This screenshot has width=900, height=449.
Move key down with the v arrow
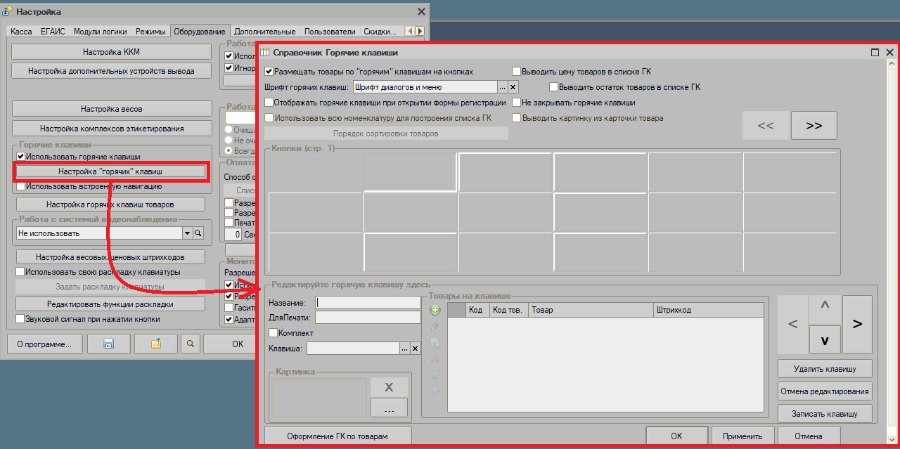(825, 339)
